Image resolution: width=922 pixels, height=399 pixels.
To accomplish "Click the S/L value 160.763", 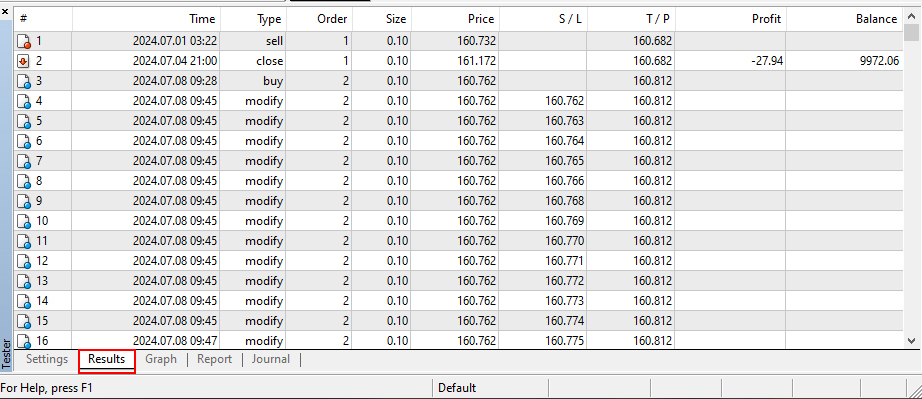I will pyautogui.click(x=564, y=121).
